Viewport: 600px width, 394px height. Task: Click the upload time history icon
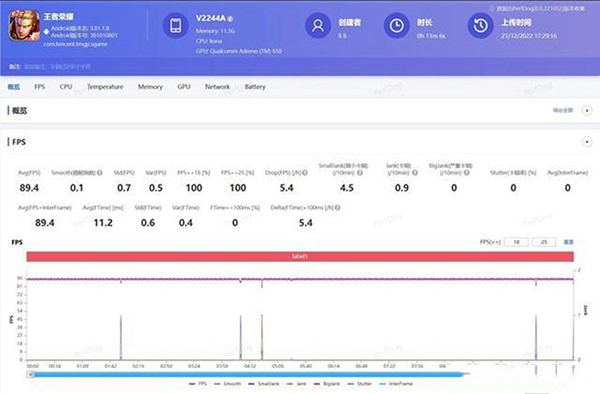pos(481,26)
